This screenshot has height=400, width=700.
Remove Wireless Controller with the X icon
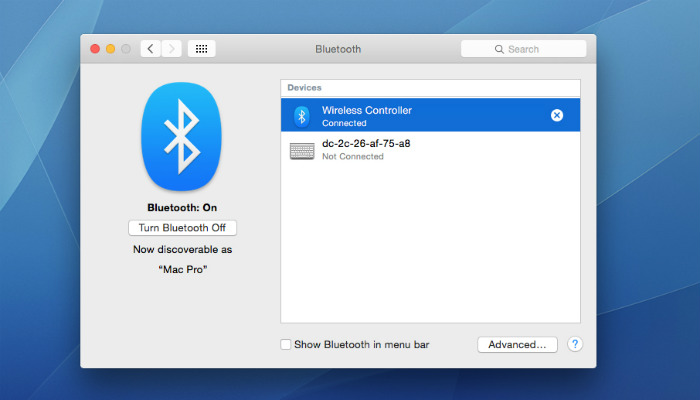coord(557,115)
